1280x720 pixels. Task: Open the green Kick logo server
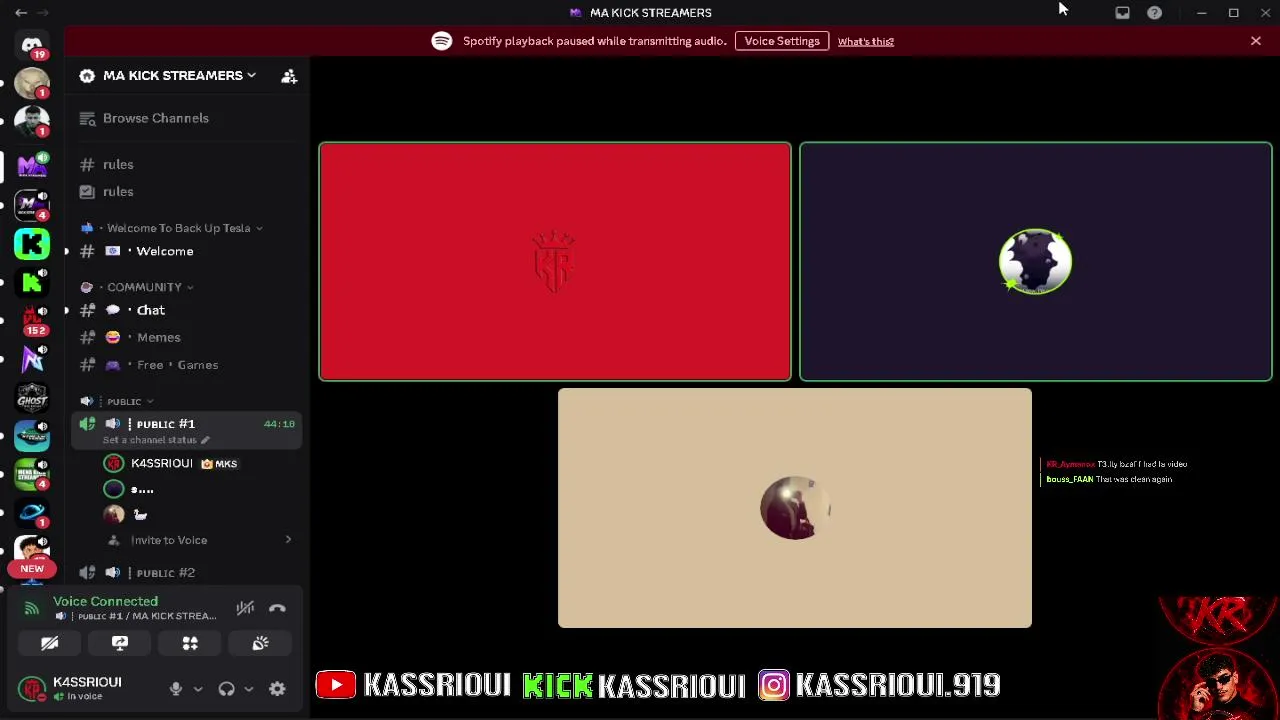(x=32, y=243)
